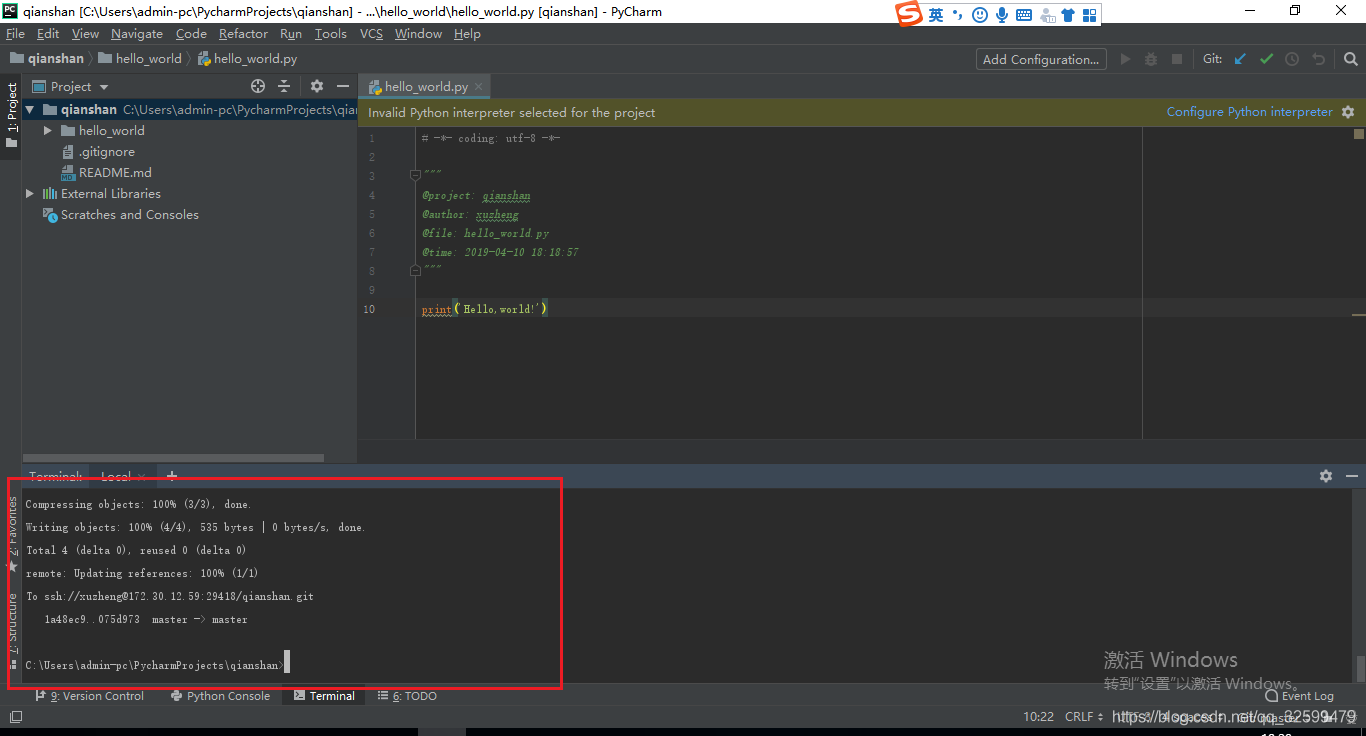Click the Debug bug icon
The height and width of the screenshot is (736, 1366).
tap(1151, 59)
